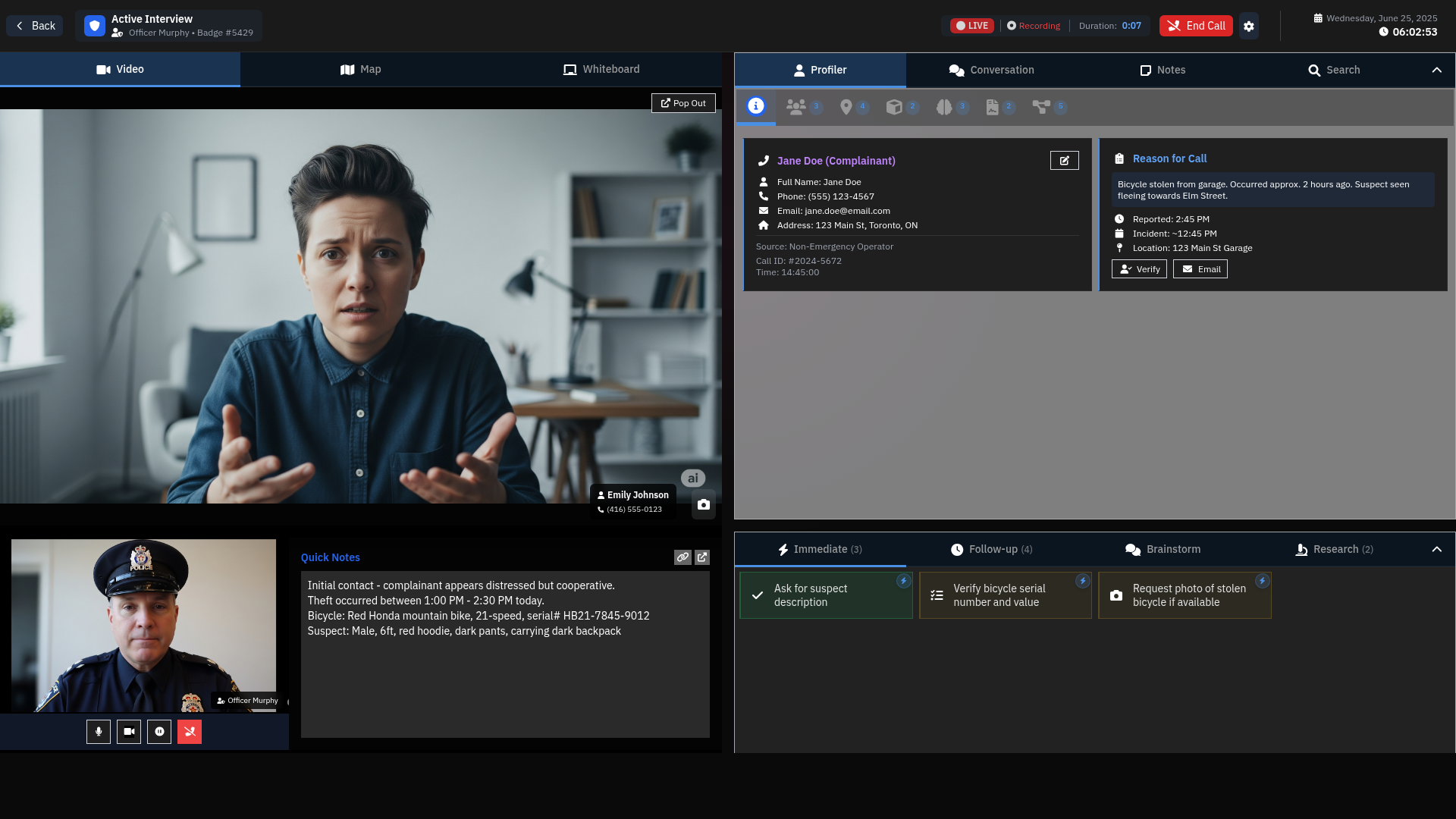Switch to the Whiteboard tab
Viewport: 1456px width, 819px height.
(601, 69)
